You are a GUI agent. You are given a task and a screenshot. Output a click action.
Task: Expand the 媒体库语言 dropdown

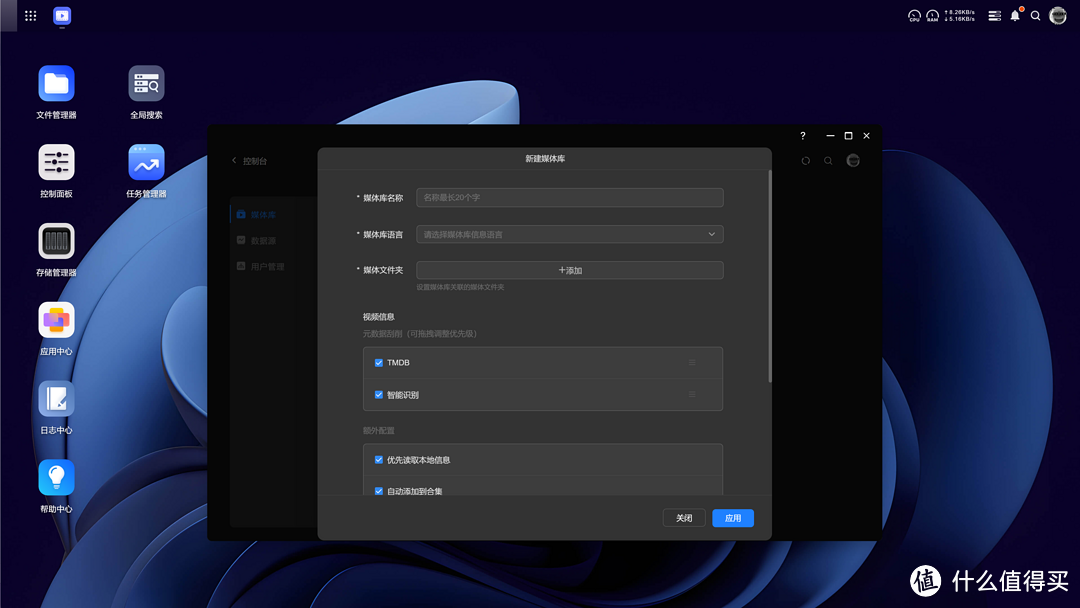point(569,234)
